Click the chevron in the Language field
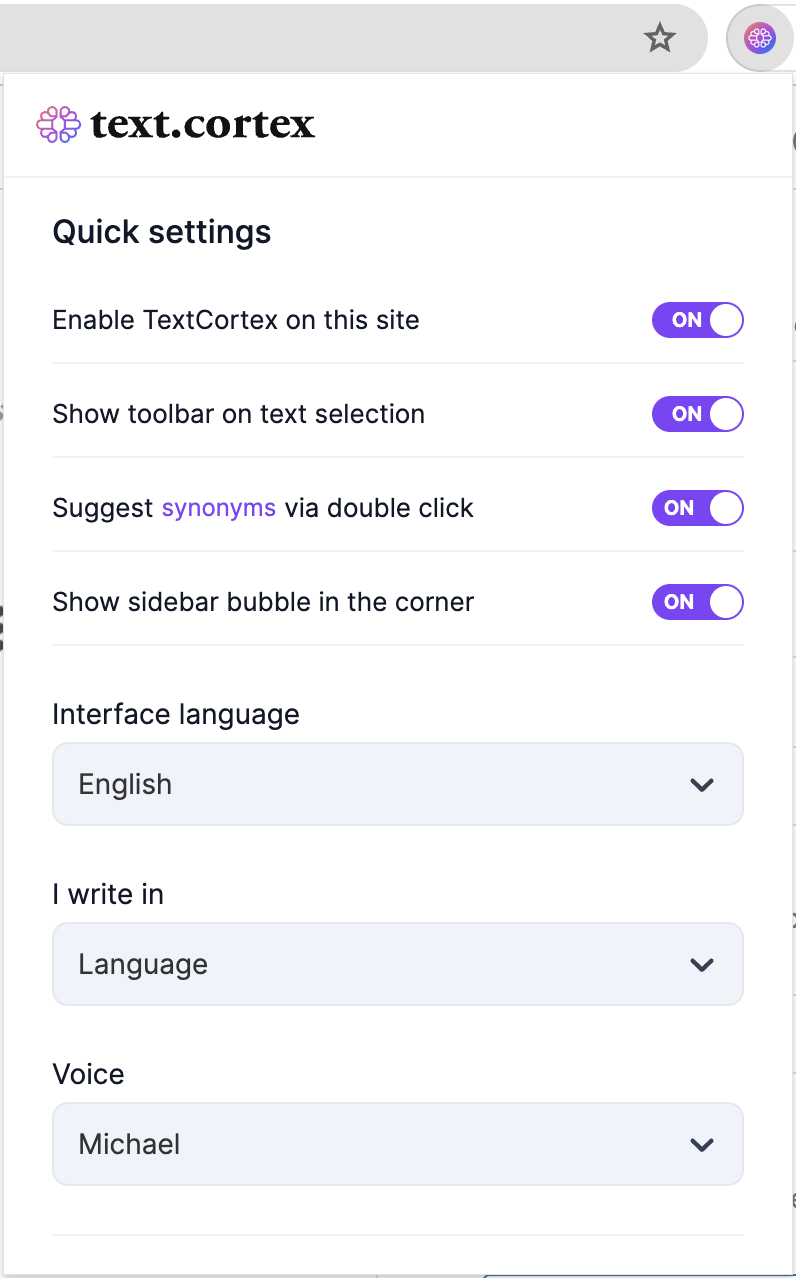 (702, 965)
